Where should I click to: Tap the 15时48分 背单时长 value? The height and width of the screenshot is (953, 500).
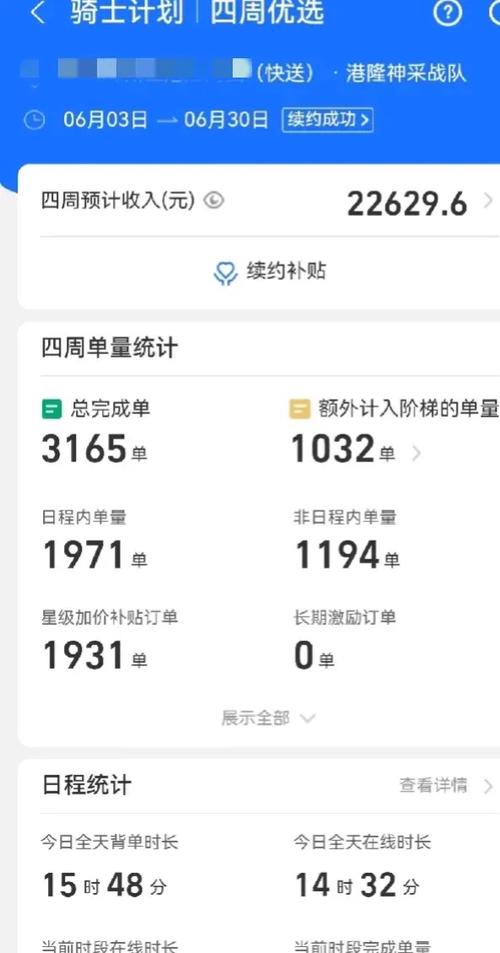coord(104,885)
